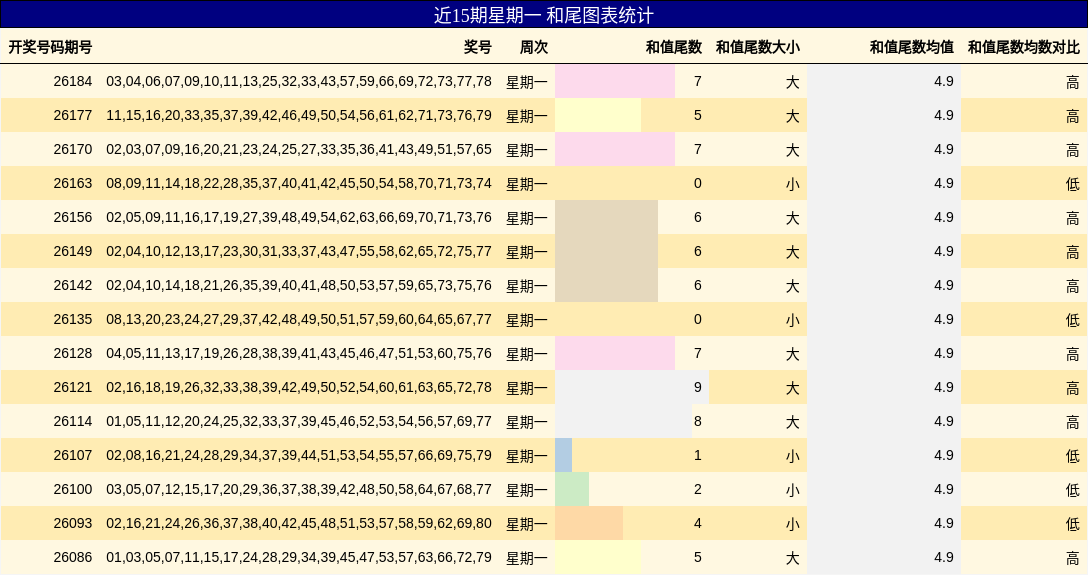Select draw number 26086
The height and width of the screenshot is (575, 1088).
pos(73,557)
